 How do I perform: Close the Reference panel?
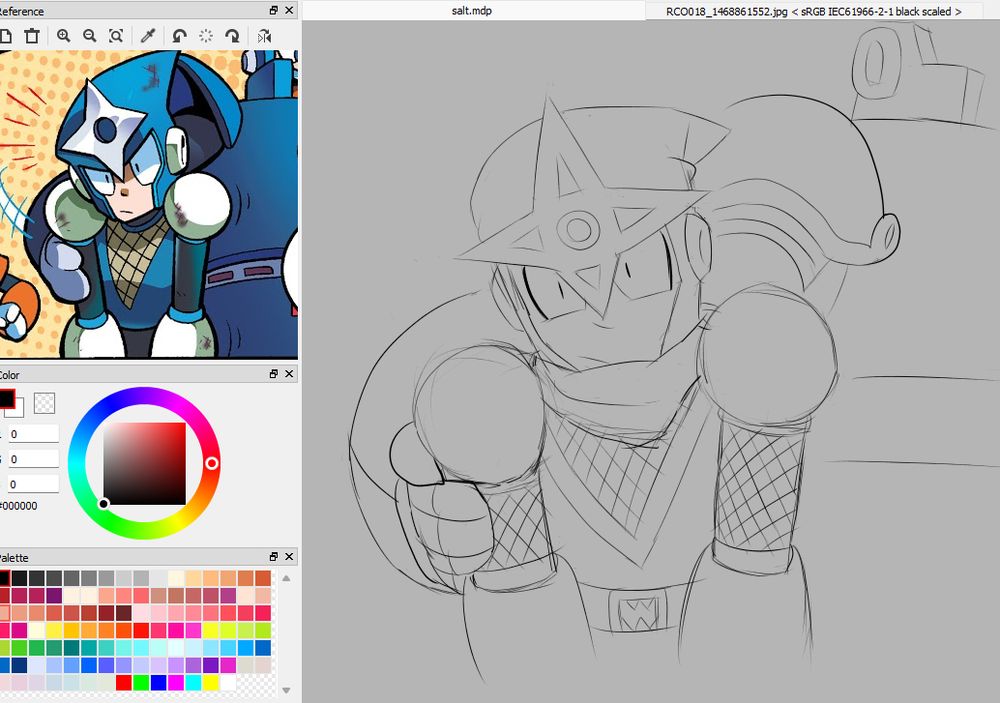tap(289, 10)
